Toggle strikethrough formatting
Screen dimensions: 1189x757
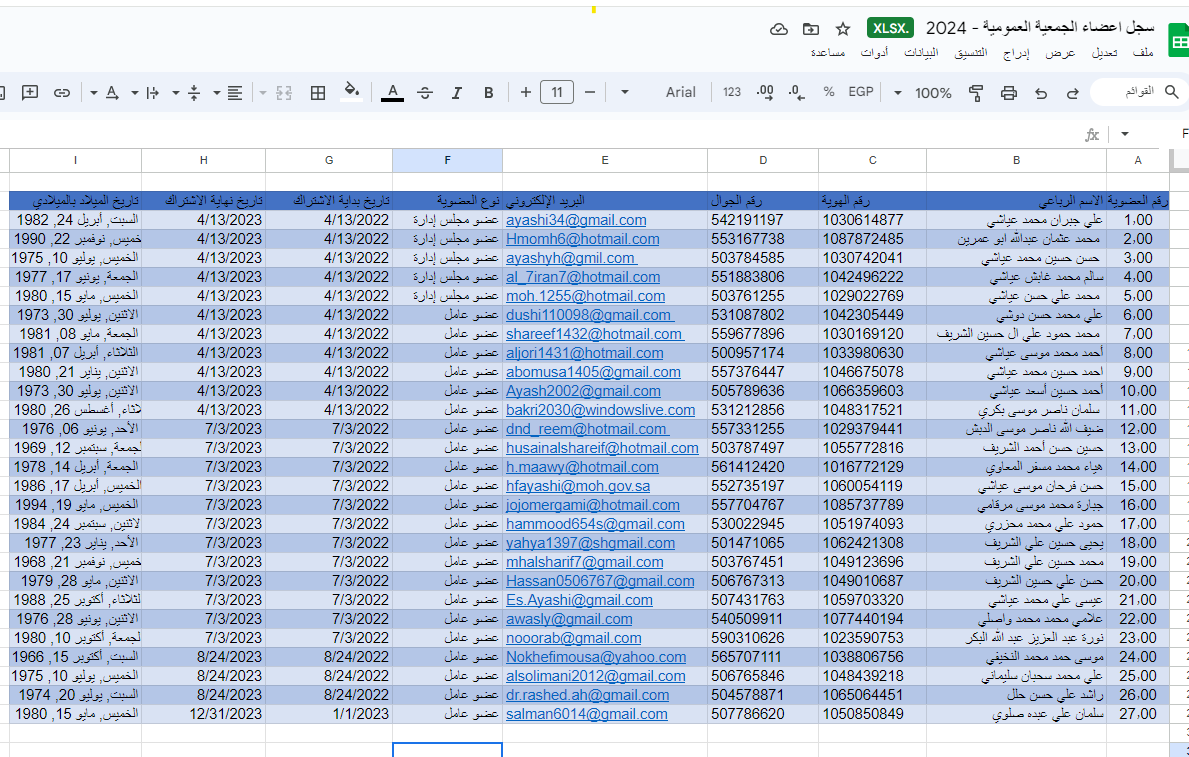[x=425, y=93]
